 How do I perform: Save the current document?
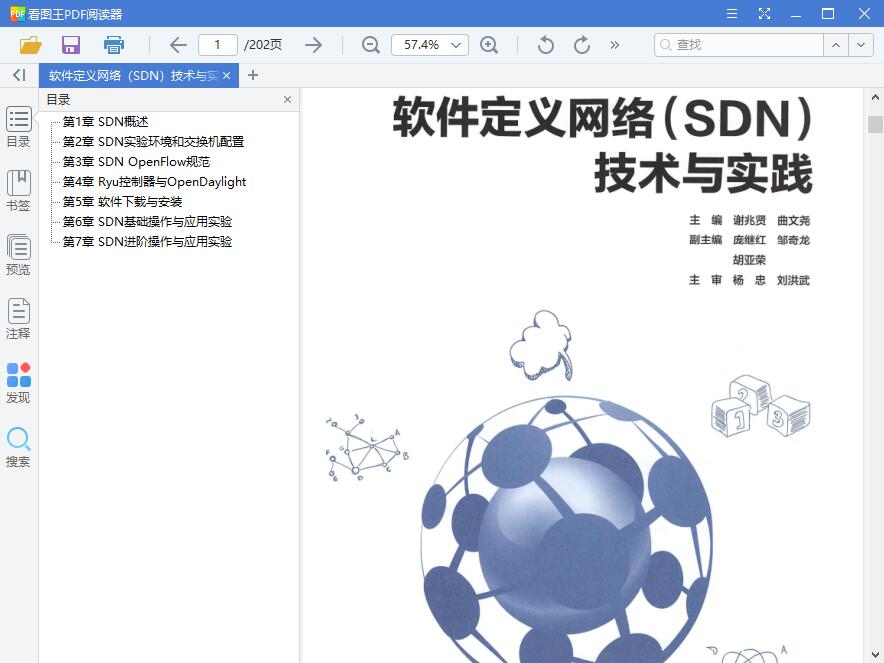[69, 44]
